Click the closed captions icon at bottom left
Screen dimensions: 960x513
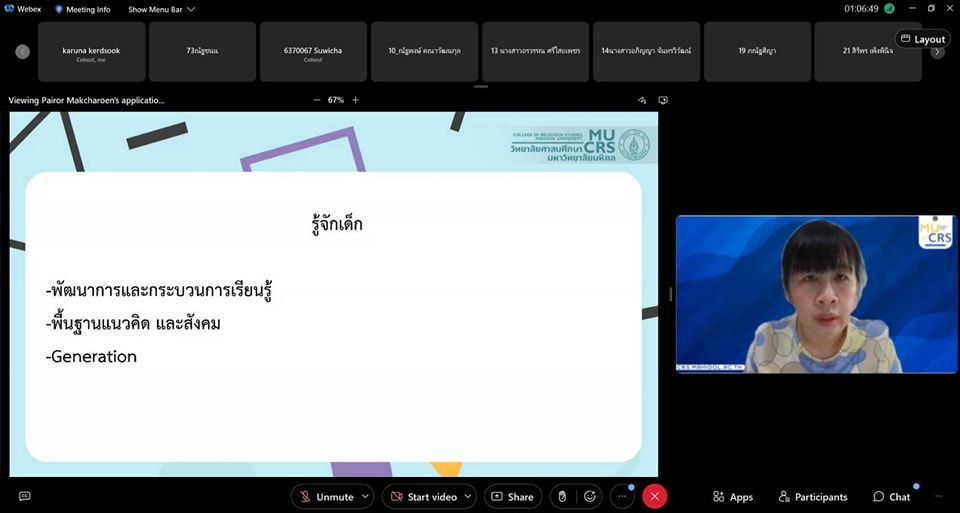click(x=25, y=496)
